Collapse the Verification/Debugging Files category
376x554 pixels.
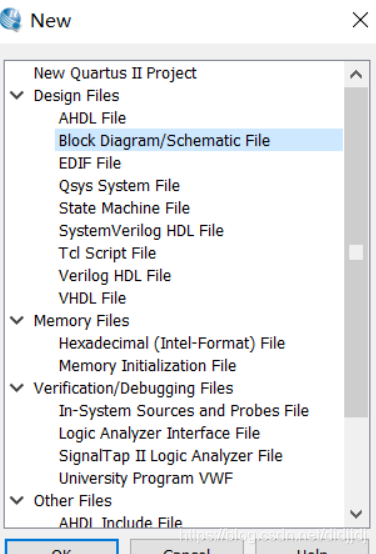(x=17, y=388)
